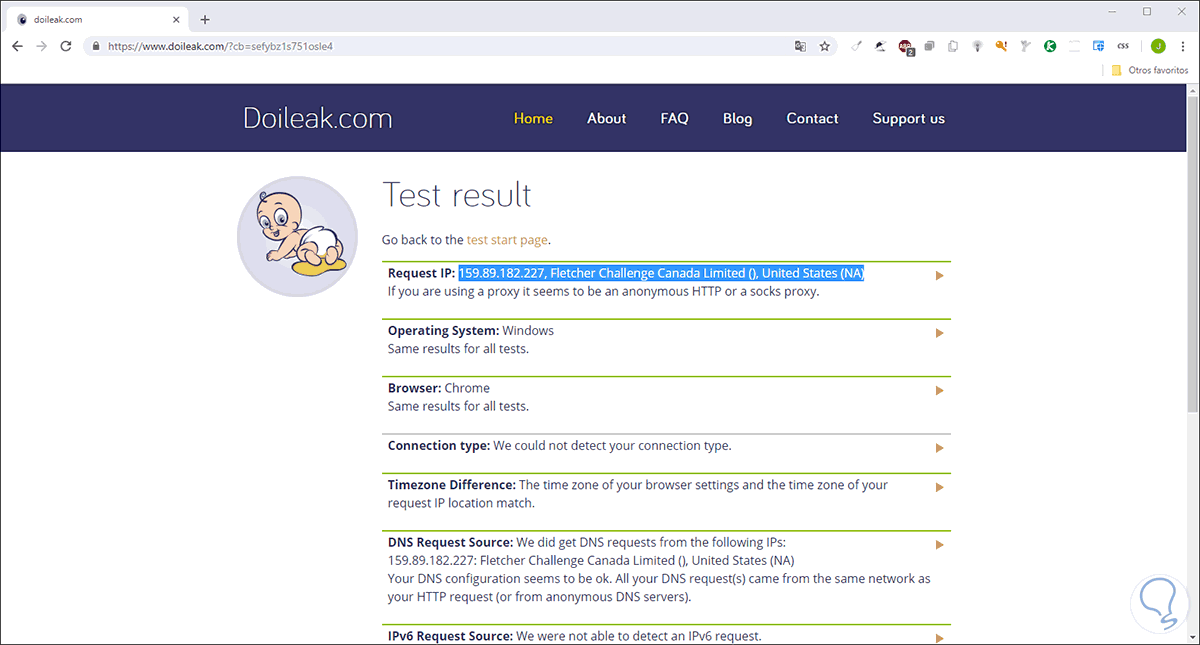1200x645 pixels.
Task: Click the blue window extension icon
Action: [1098, 46]
